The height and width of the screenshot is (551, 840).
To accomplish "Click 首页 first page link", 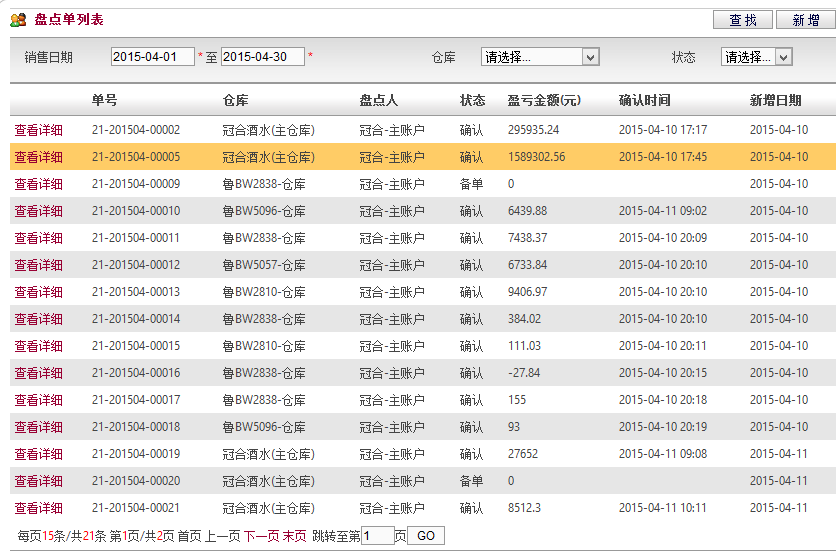I will coord(189,536).
